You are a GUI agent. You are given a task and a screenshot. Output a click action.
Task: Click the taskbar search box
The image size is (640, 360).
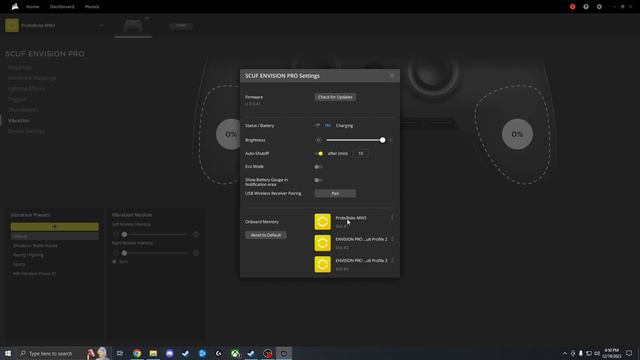[64, 353]
